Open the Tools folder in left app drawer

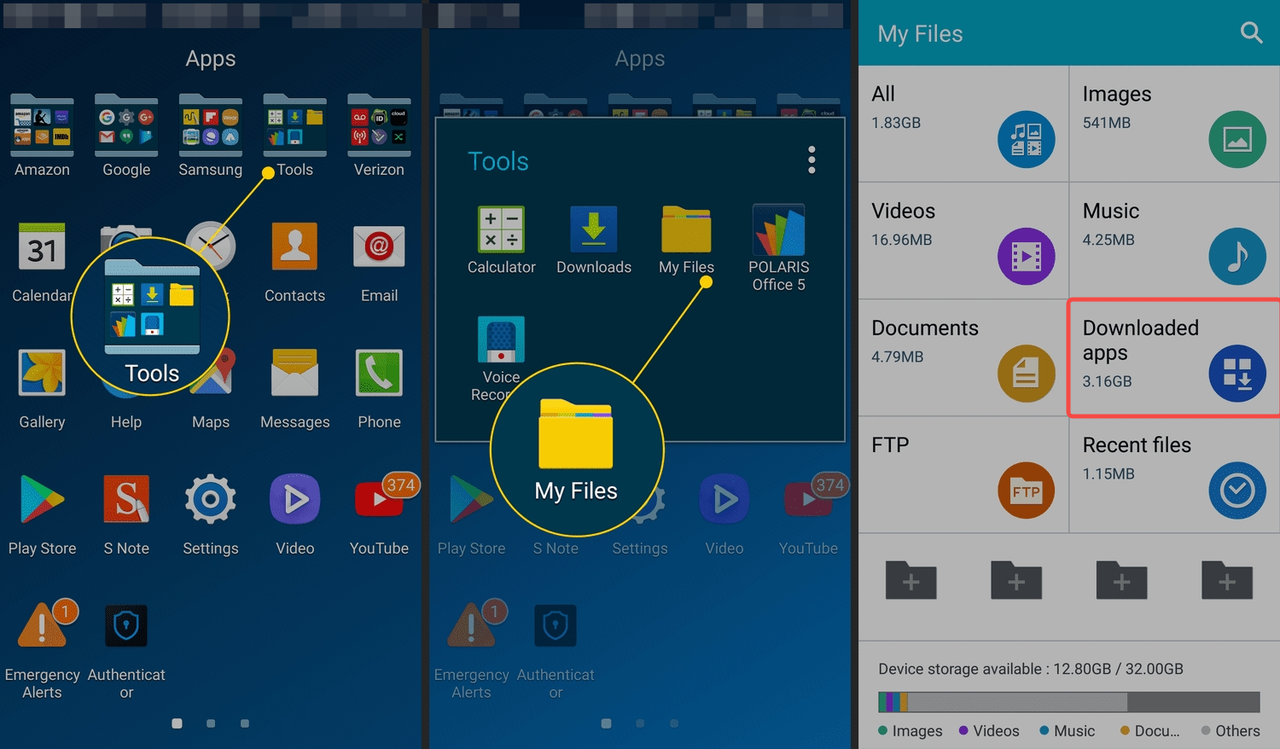pos(295,135)
